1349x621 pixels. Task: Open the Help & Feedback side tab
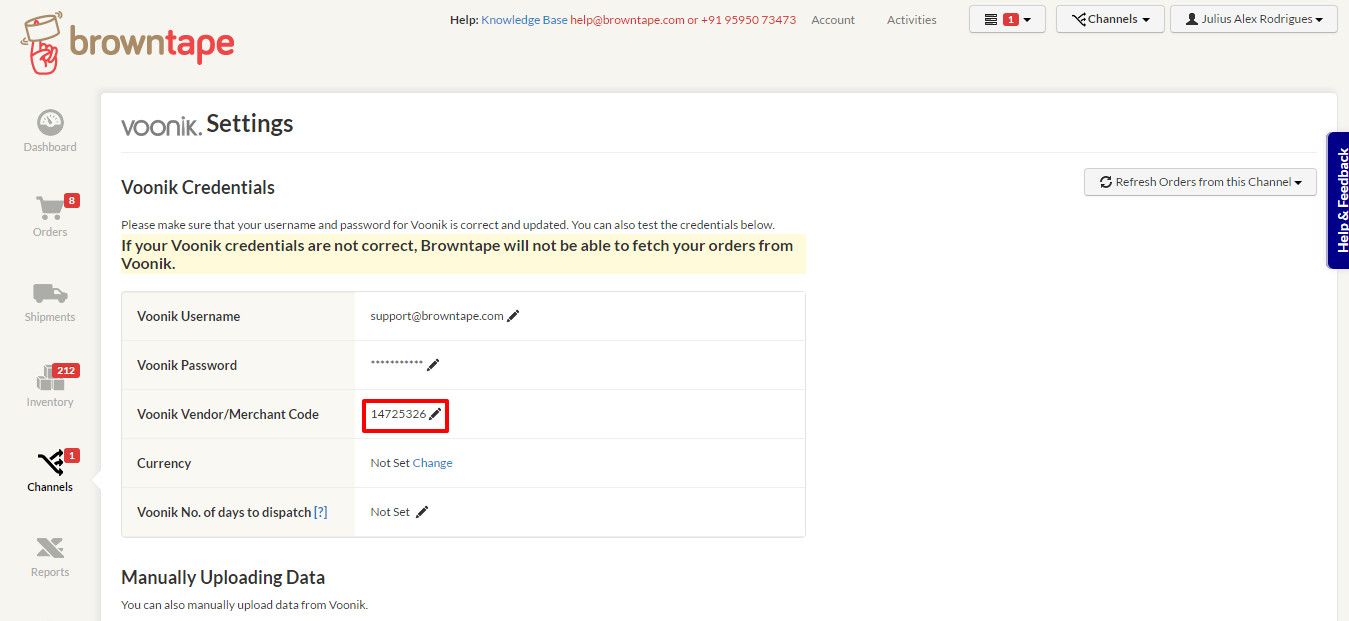(1338, 200)
